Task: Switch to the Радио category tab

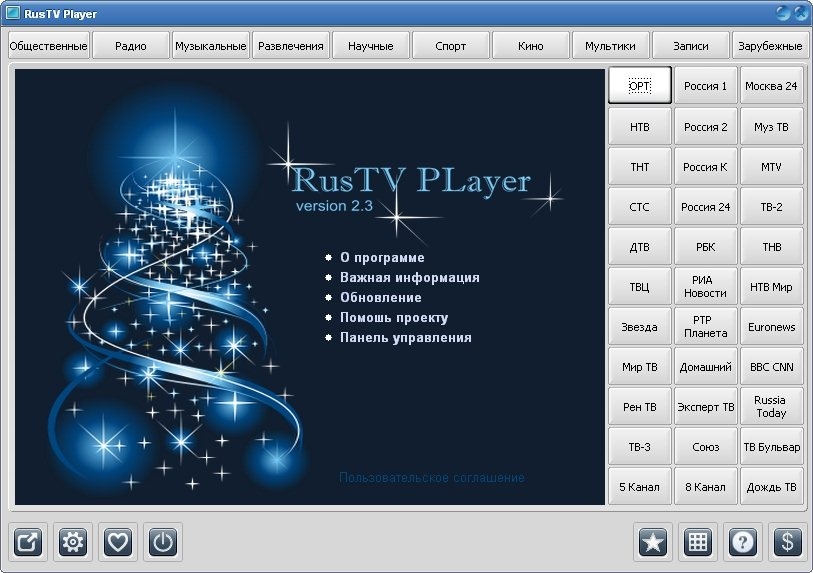Action: [x=130, y=46]
